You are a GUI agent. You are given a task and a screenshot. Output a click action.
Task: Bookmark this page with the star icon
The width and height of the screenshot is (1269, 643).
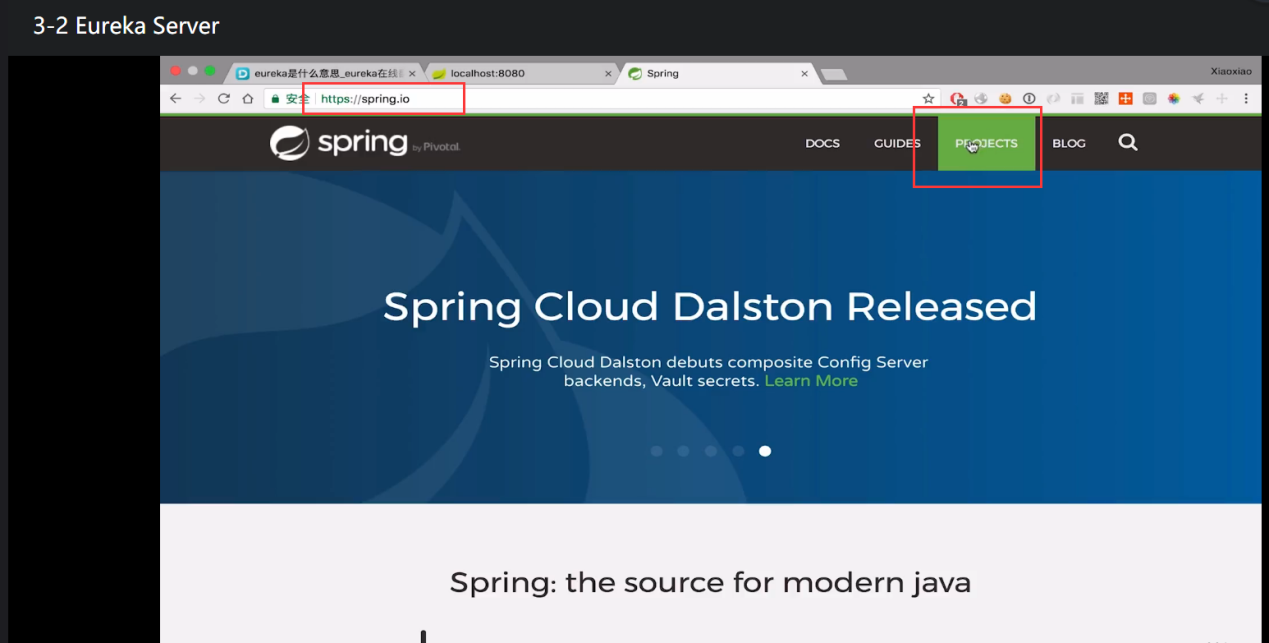coord(928,99)
